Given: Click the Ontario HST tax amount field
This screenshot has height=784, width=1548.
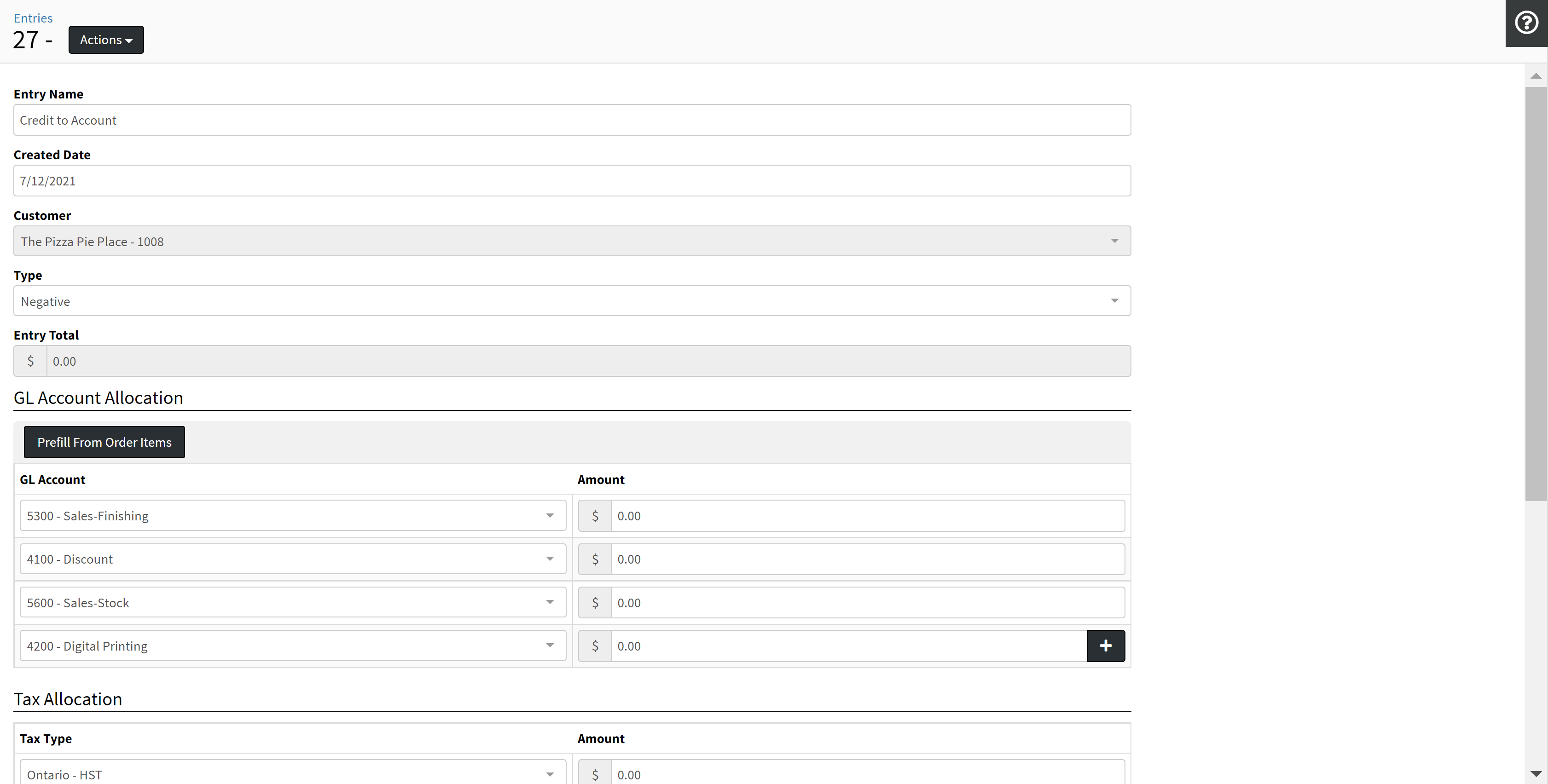Looking at the screenshot, I should 867,774.
